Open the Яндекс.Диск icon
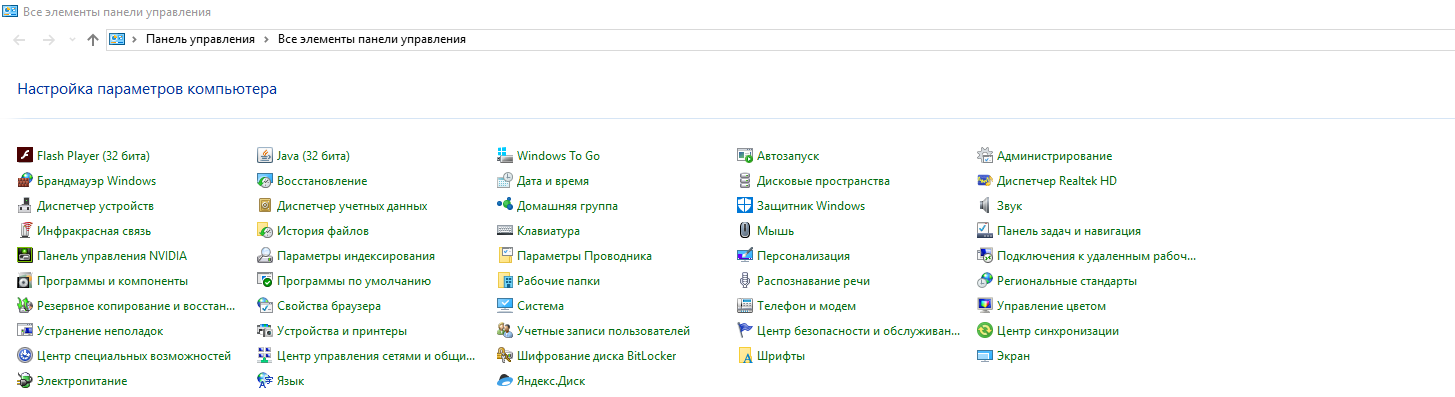The image size is (1455, 397). (x=505, y=380)
